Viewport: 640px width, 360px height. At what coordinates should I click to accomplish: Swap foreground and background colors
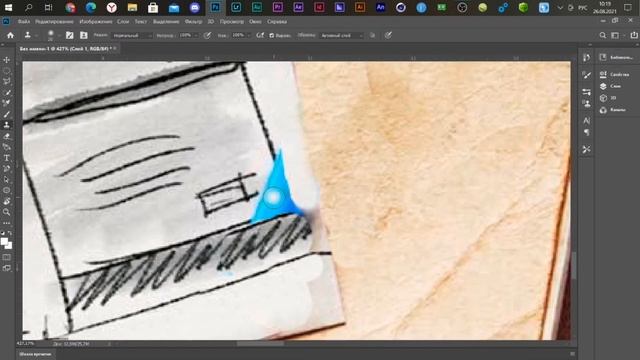(10, 233)
